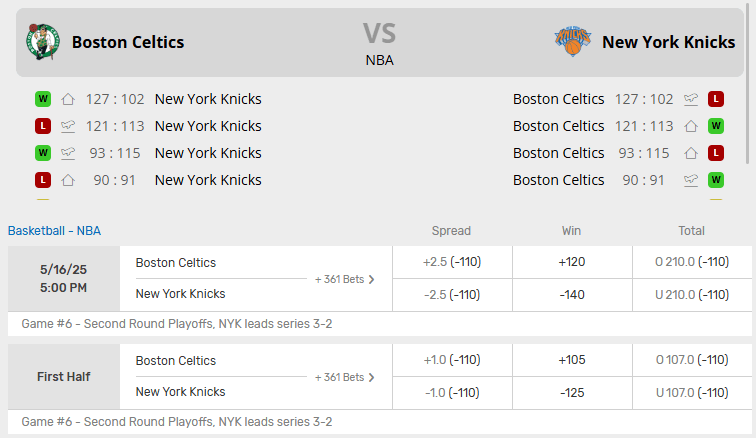756x438 pixels.
Task: Click the green W badge beside right 90 : 91
Action: (716, 180)
